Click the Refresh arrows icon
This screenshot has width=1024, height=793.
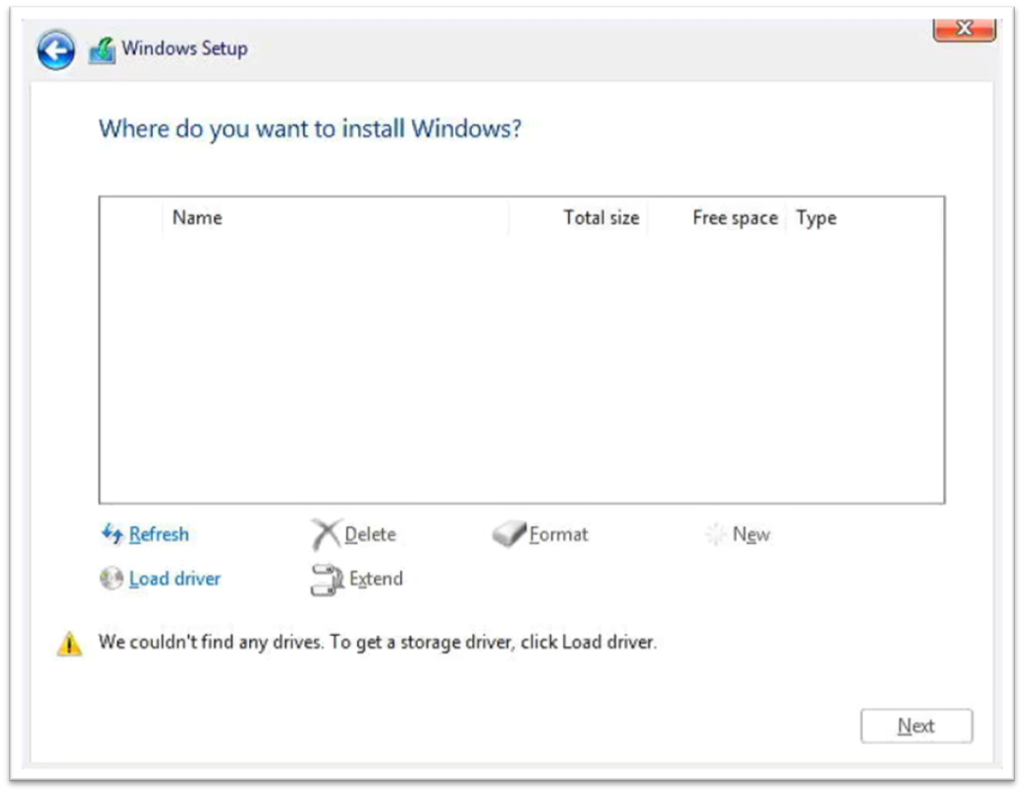[x=112, y=534]
